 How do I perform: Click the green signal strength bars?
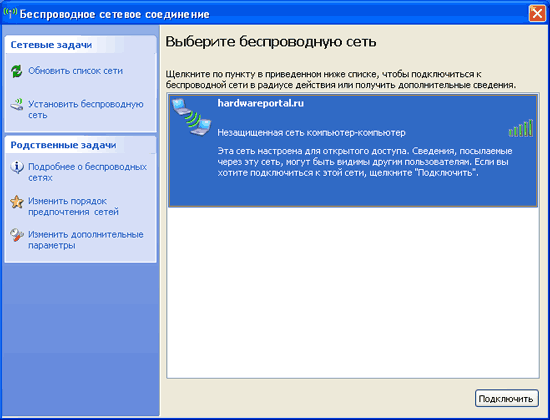click(521, 128)
